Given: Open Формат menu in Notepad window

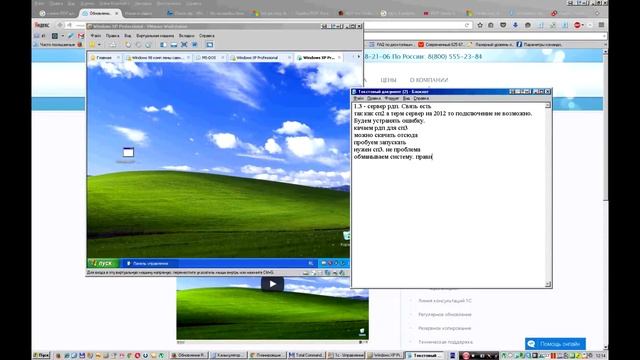Looking at the screenshot, I should pyautogui.click(x=391, y=98).
